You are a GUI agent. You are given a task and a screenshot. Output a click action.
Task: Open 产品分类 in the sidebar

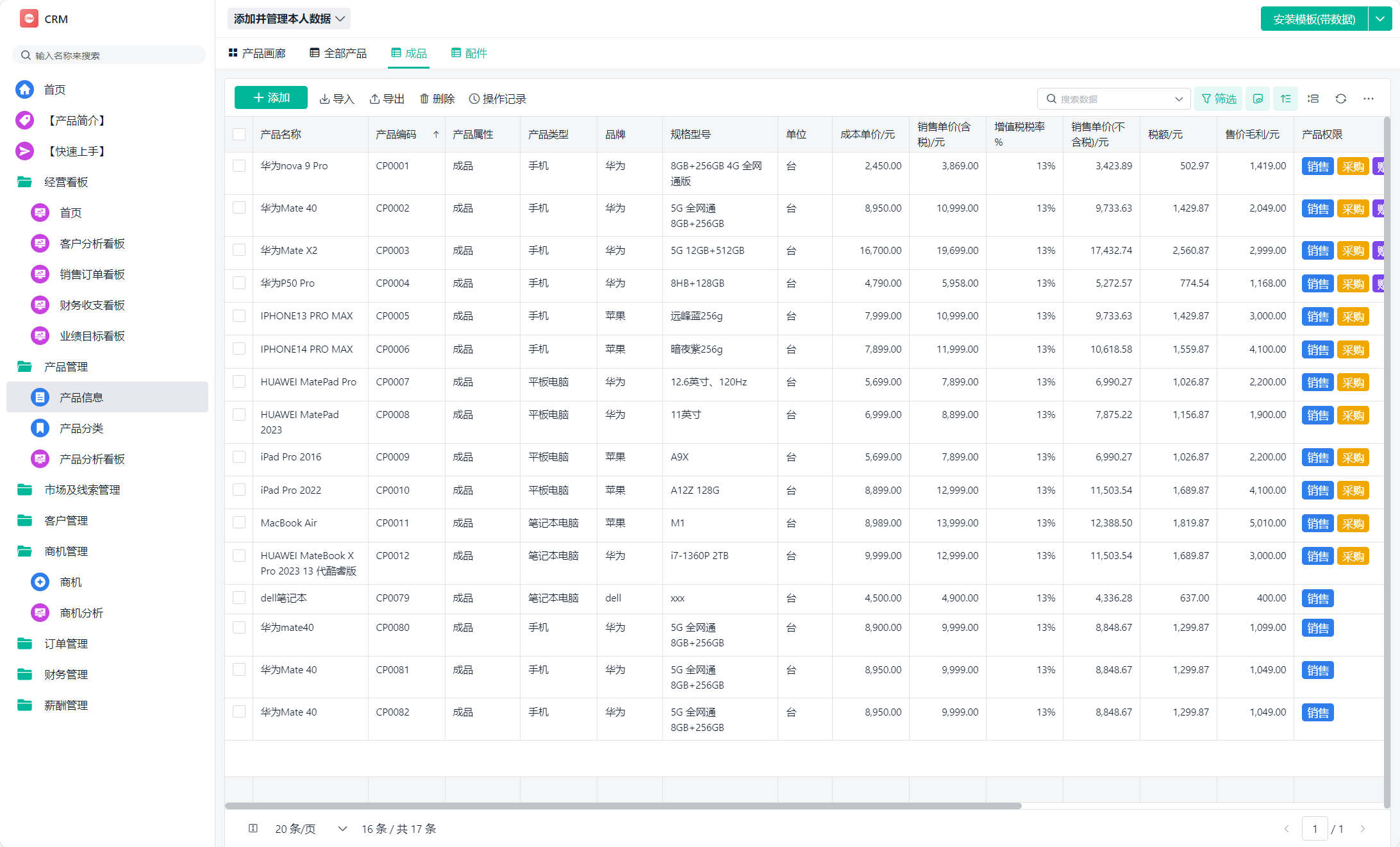[x=81, y=428]
